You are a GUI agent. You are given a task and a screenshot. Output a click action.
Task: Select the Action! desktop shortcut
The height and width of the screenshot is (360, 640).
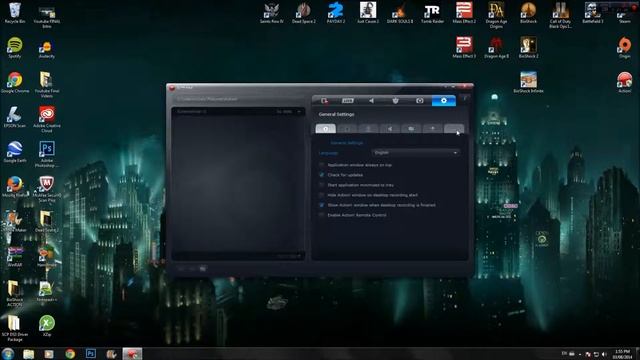[624, 82]
